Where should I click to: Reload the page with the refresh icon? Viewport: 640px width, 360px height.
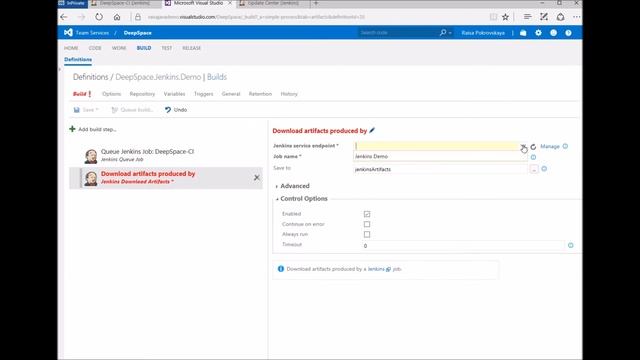(x=99, y=17)
